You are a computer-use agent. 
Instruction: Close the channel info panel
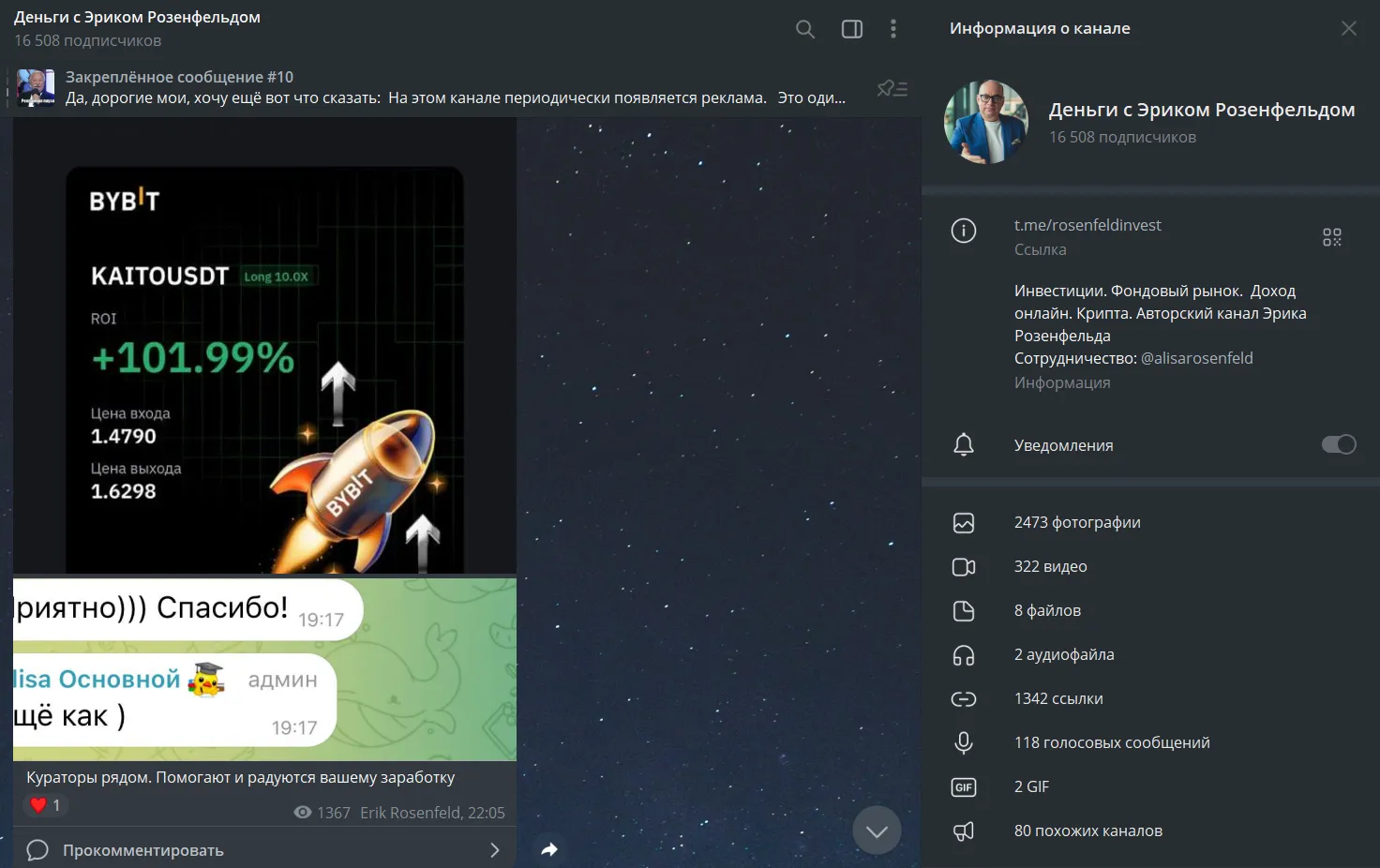(1349, 28)
